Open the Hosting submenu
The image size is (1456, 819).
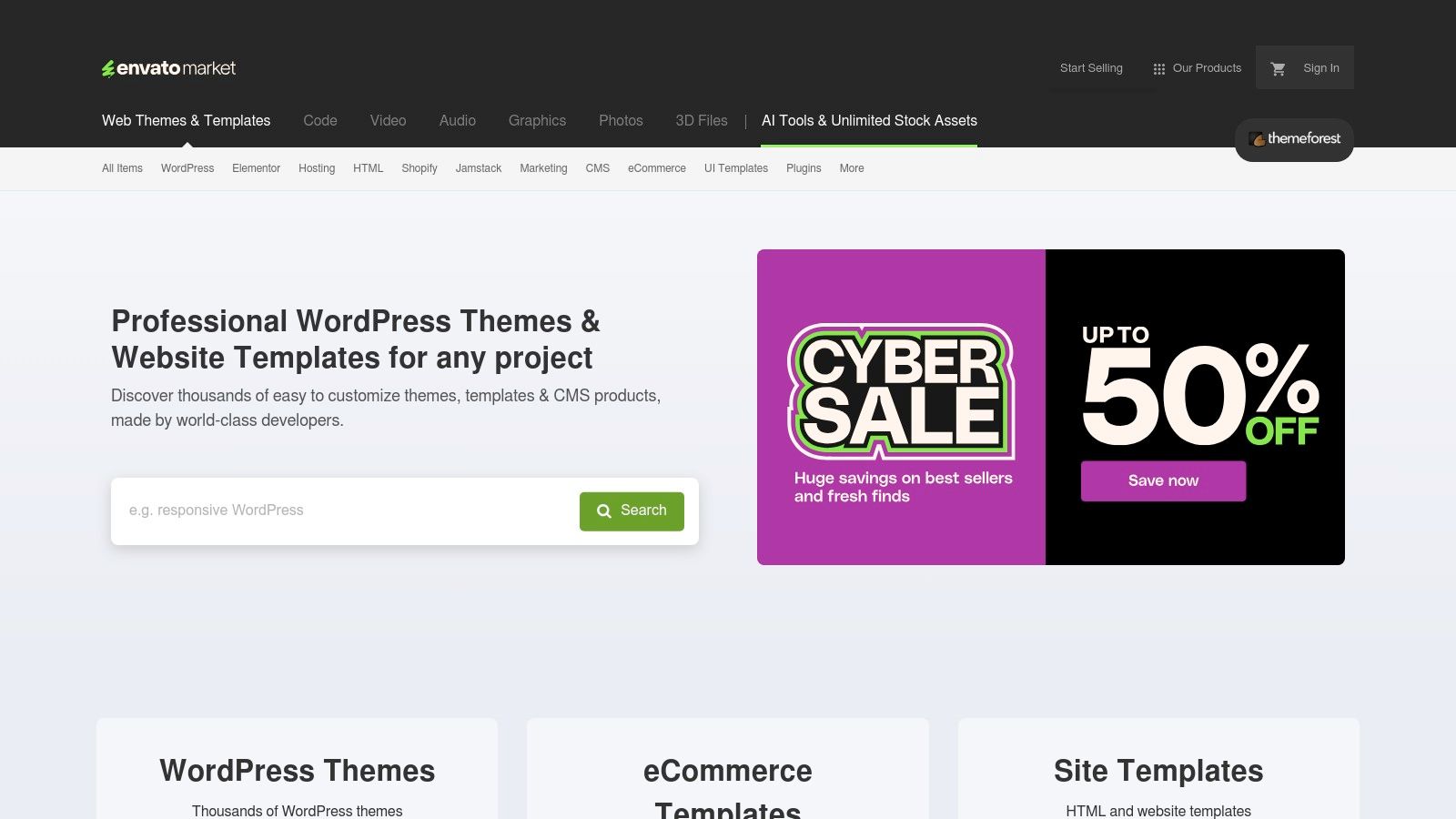(317, 168)
